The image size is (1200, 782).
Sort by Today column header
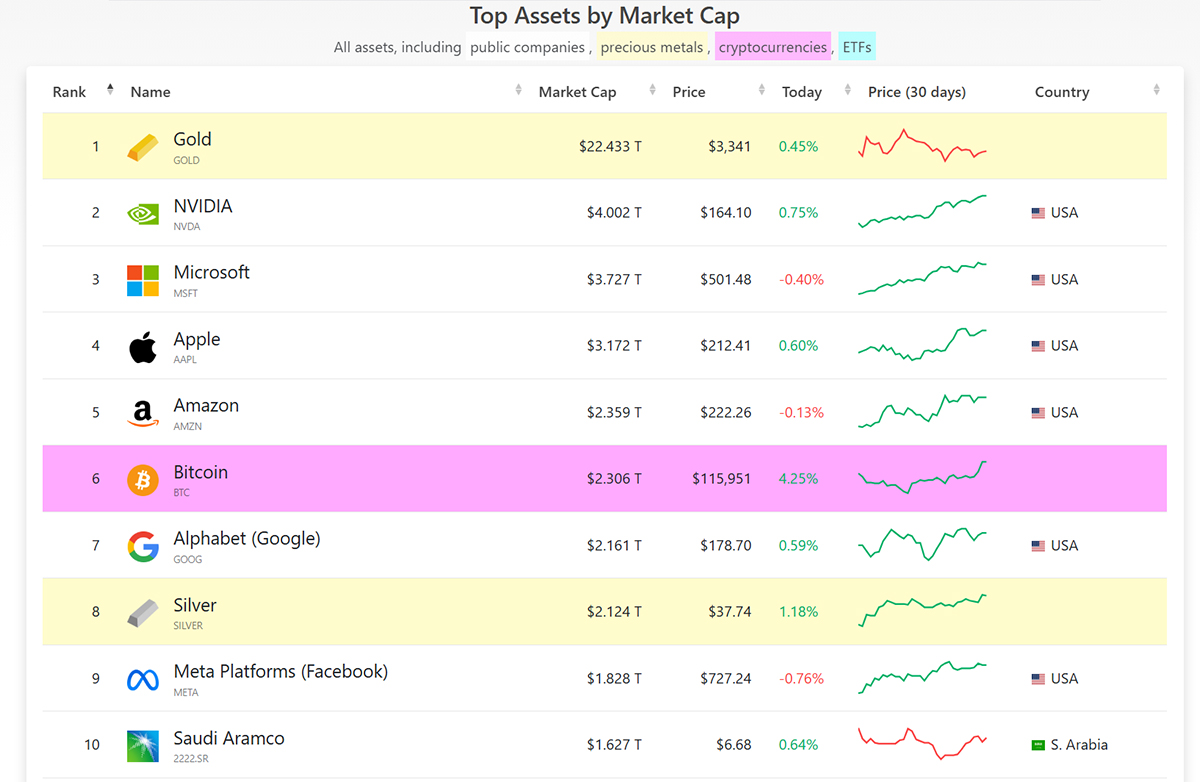tap(801, 92)
